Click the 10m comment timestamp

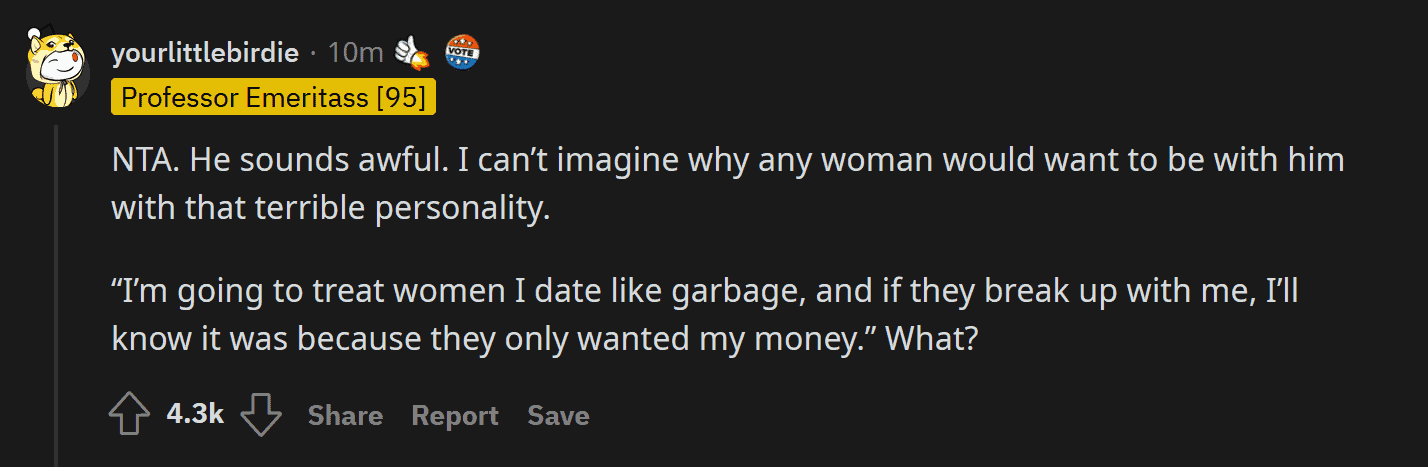[355, 53]
